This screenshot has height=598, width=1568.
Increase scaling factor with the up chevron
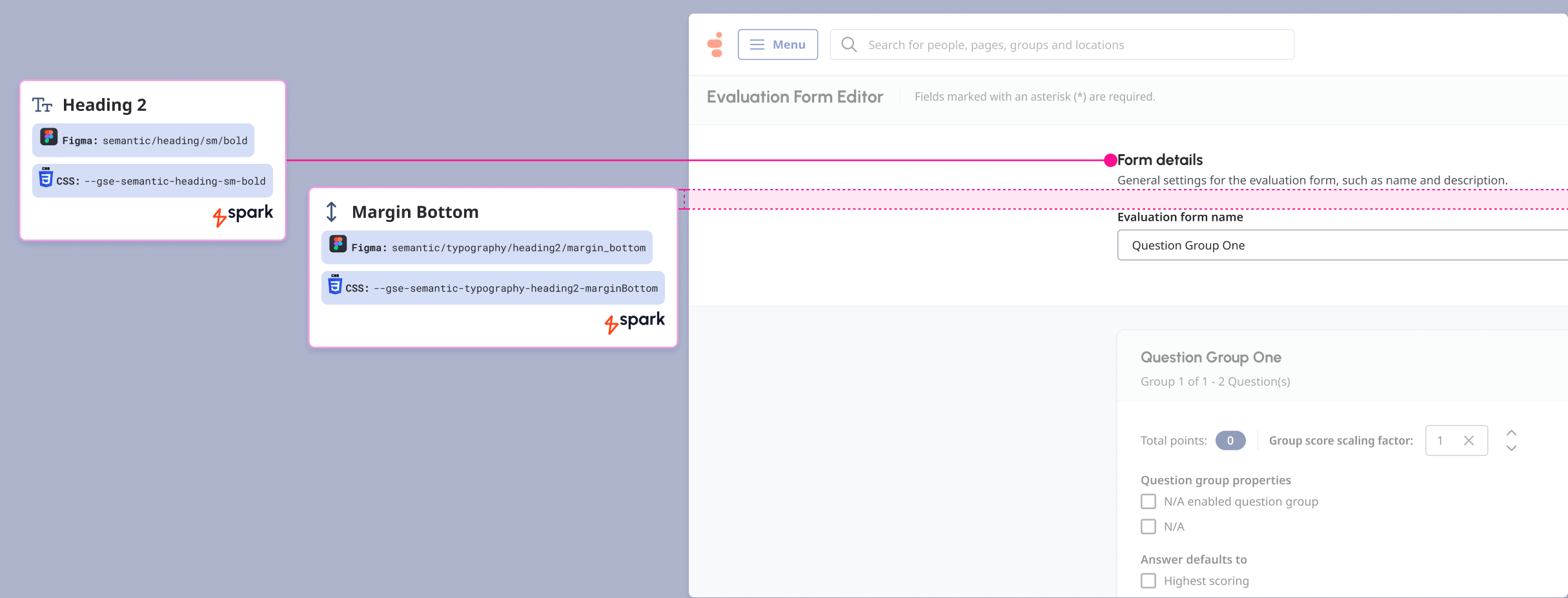(1511, 433)
